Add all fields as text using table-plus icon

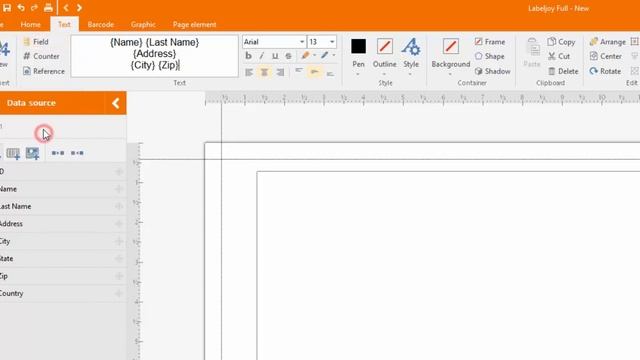pos(13,153)
